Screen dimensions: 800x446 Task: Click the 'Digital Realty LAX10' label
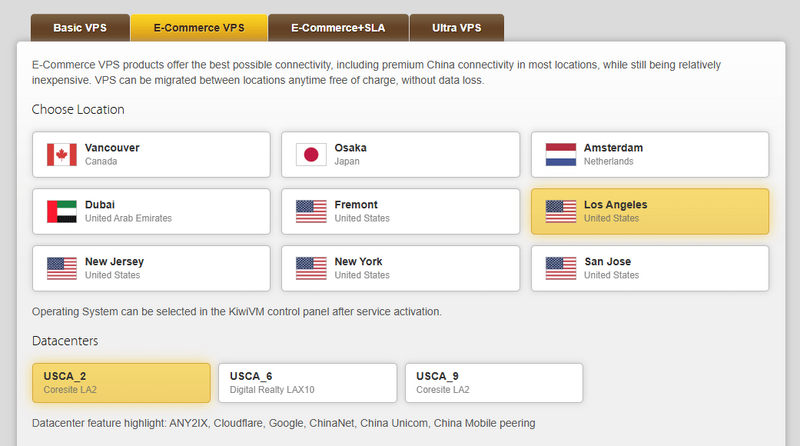pyautogui.click(x=272, y=390)
